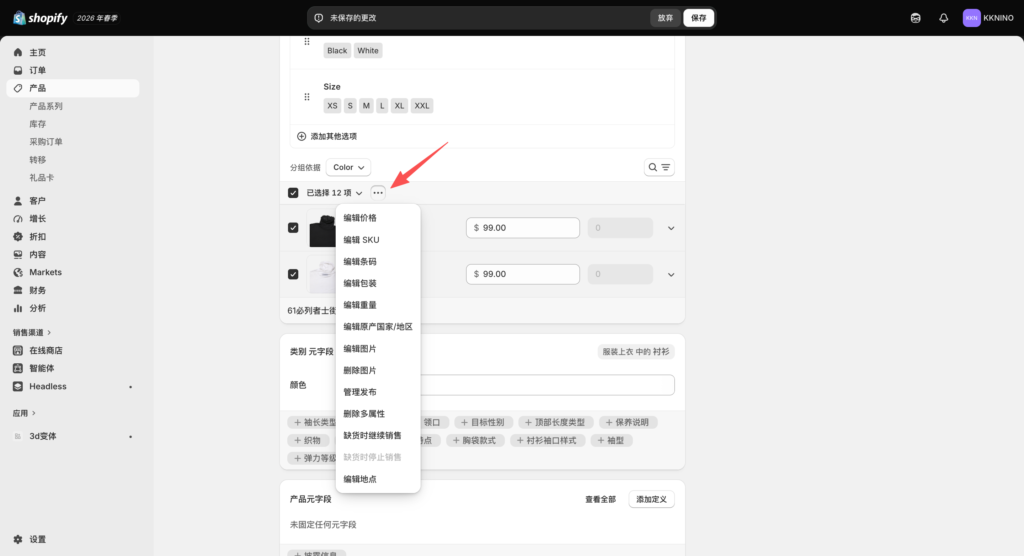The image size is (1024, 556).
Task: Choose 编辑 SKU from the menu
Action: tap(377, 240)
